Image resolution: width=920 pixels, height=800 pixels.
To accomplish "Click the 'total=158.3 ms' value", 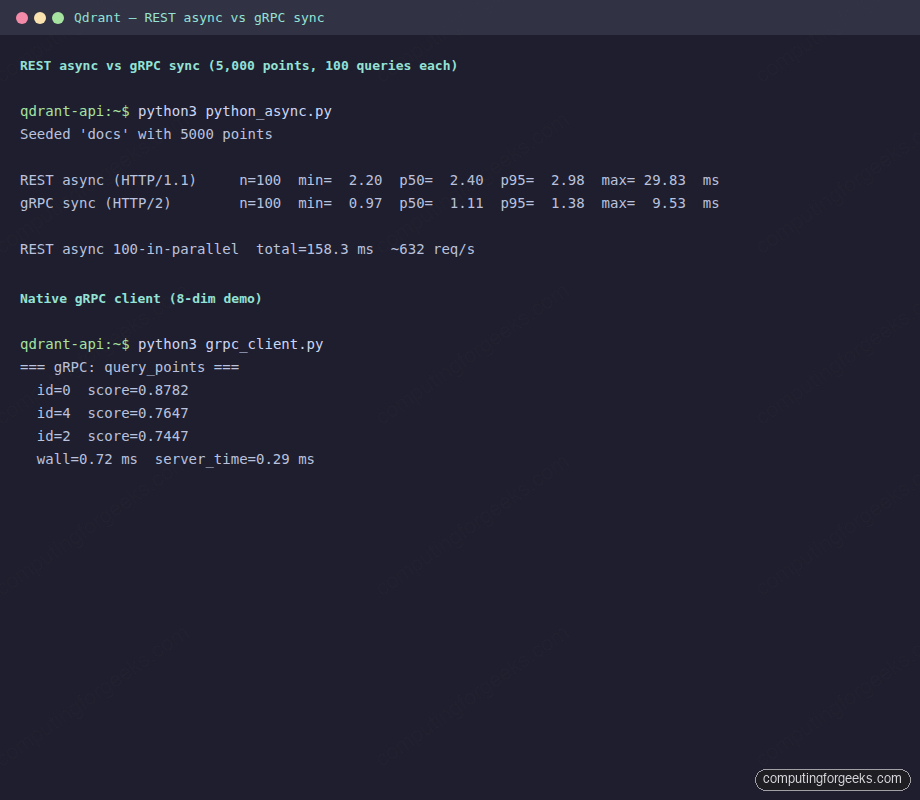I will [314, 249].
